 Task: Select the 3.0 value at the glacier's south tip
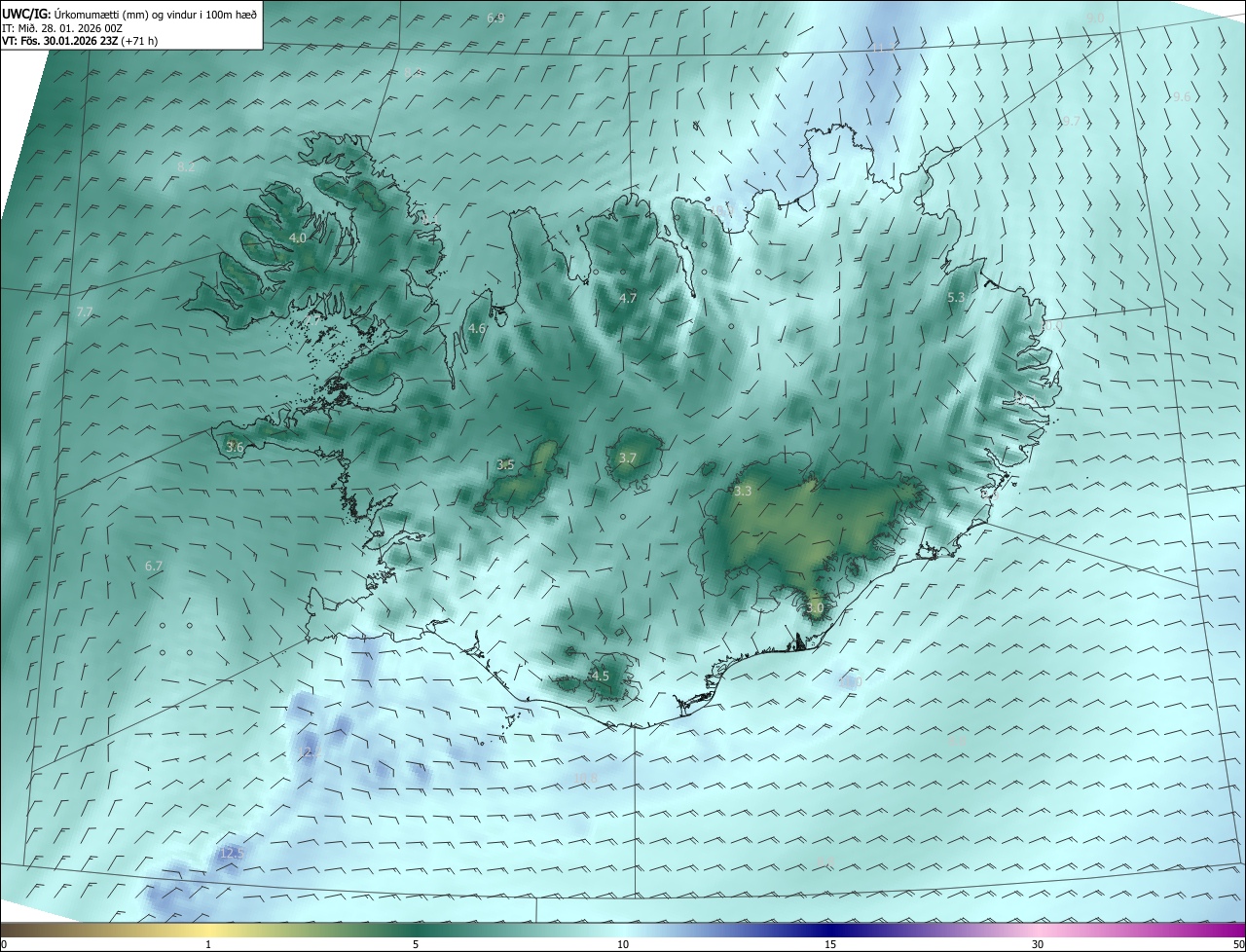coord(815,607)
